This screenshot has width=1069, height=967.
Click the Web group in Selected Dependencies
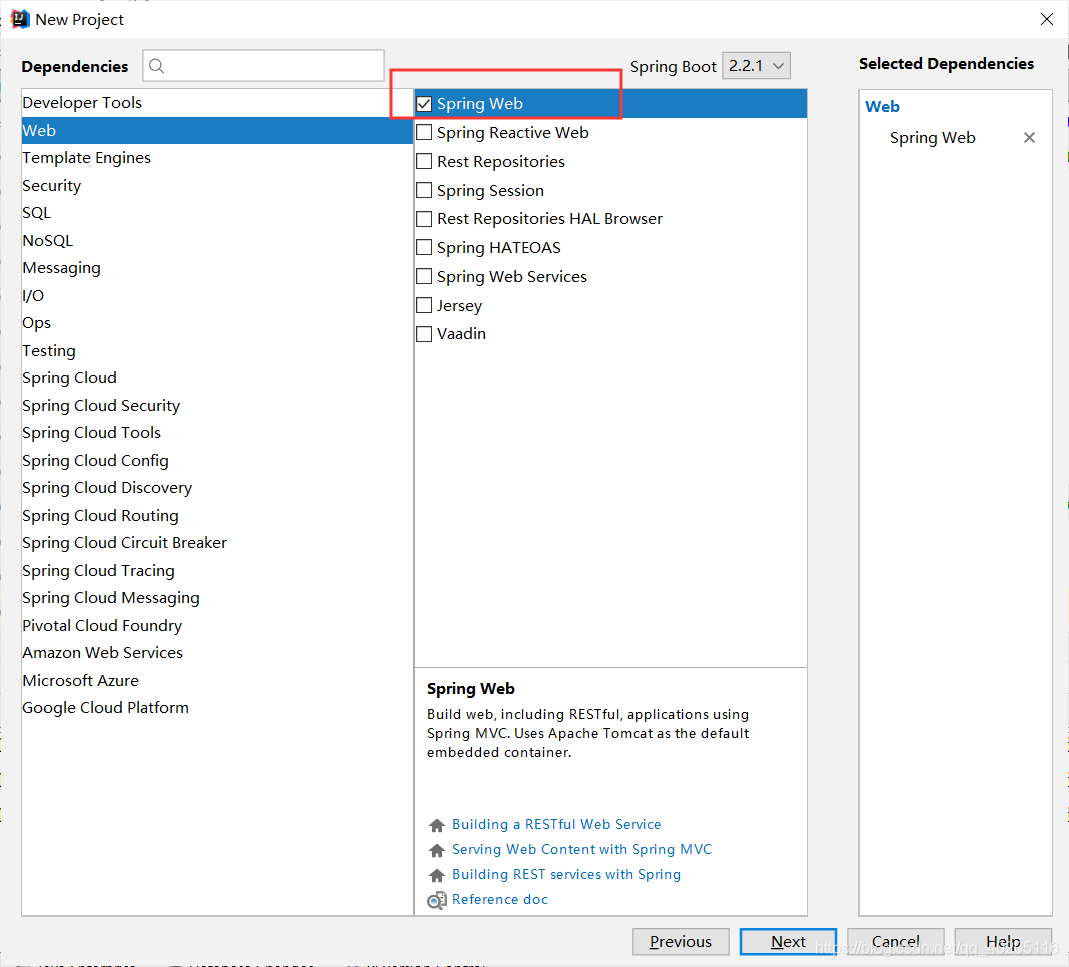tap(882, 106)
